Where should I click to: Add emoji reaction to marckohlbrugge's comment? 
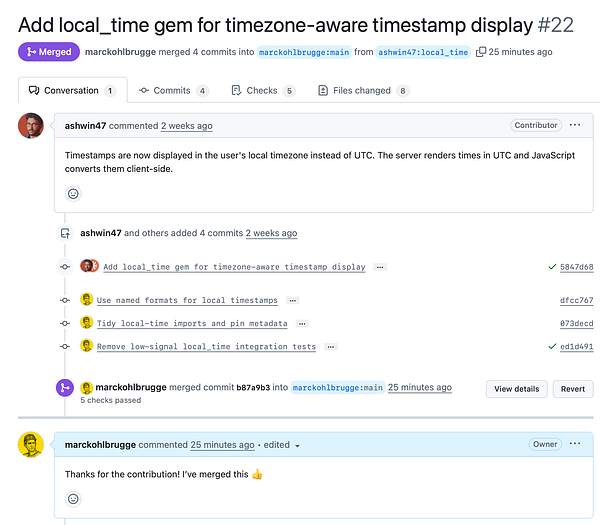coord(73,499)
